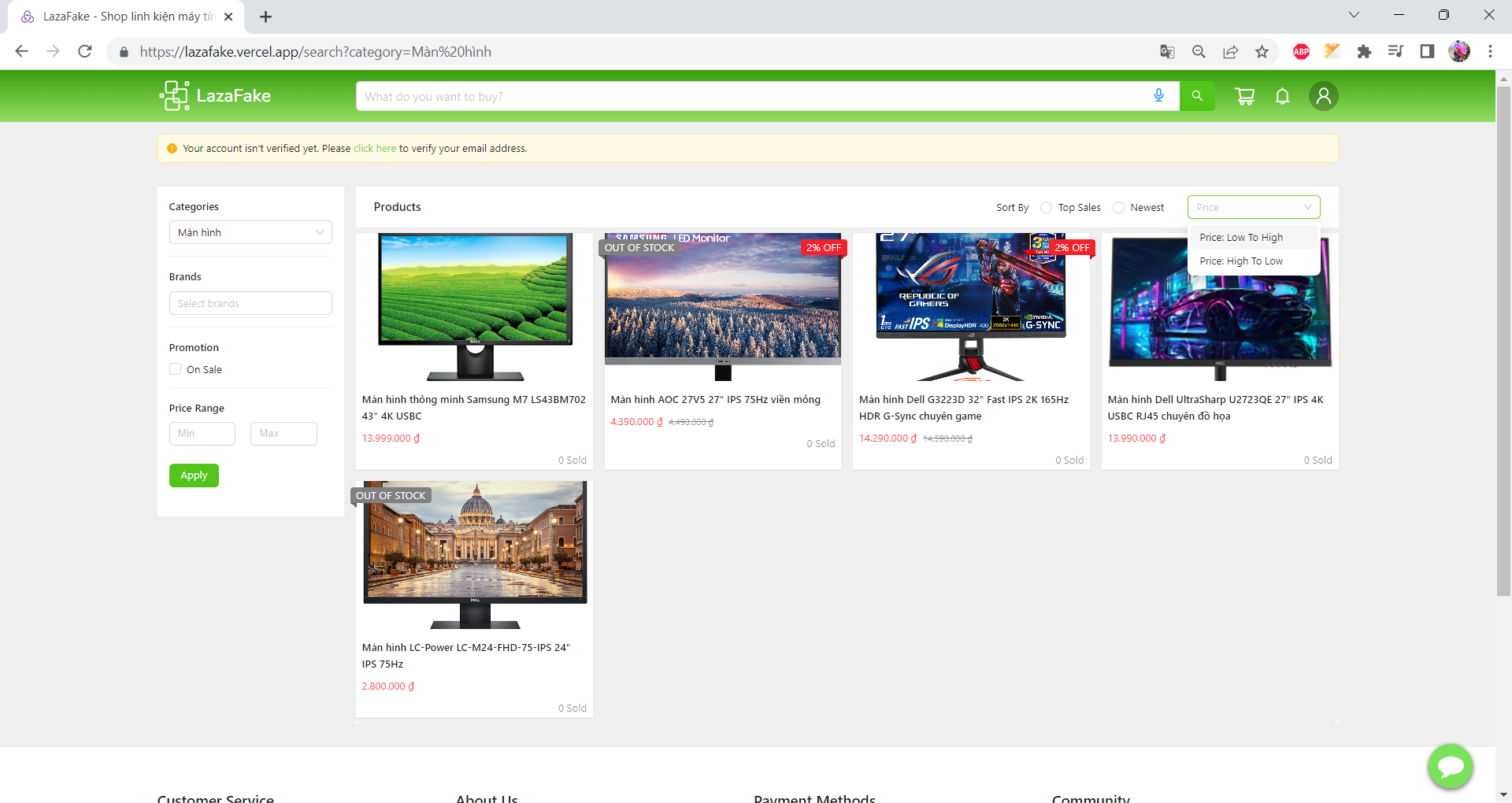This screenshot has width=1512, height=803.
Task: Click the LazaFake brand name
Action: 233,96
